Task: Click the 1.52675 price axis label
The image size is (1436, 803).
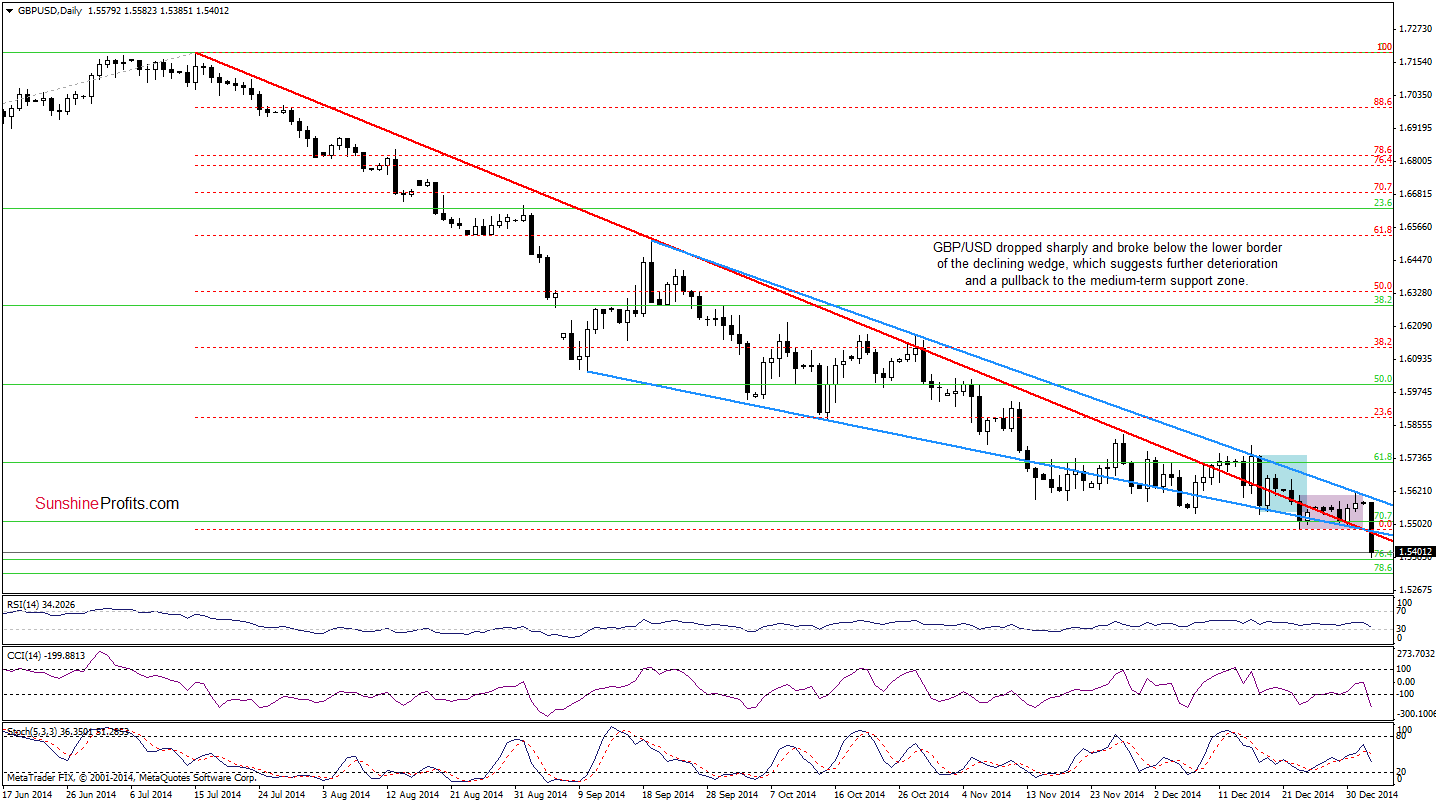Action: click(1414, 590)
